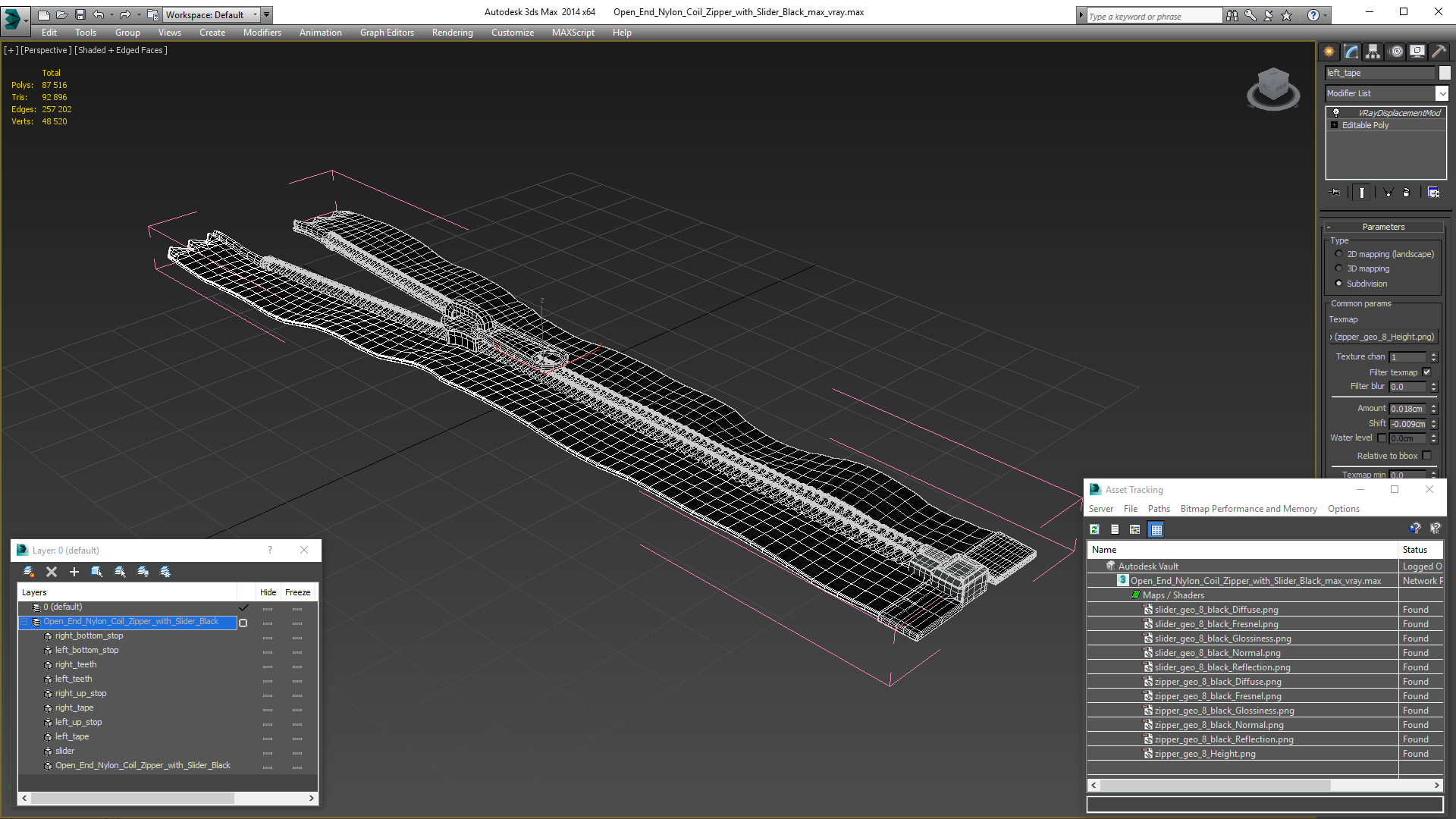Toggle current-layer box for the zipper layer
Screen dimensions: 1456x819
pos(243,623)
